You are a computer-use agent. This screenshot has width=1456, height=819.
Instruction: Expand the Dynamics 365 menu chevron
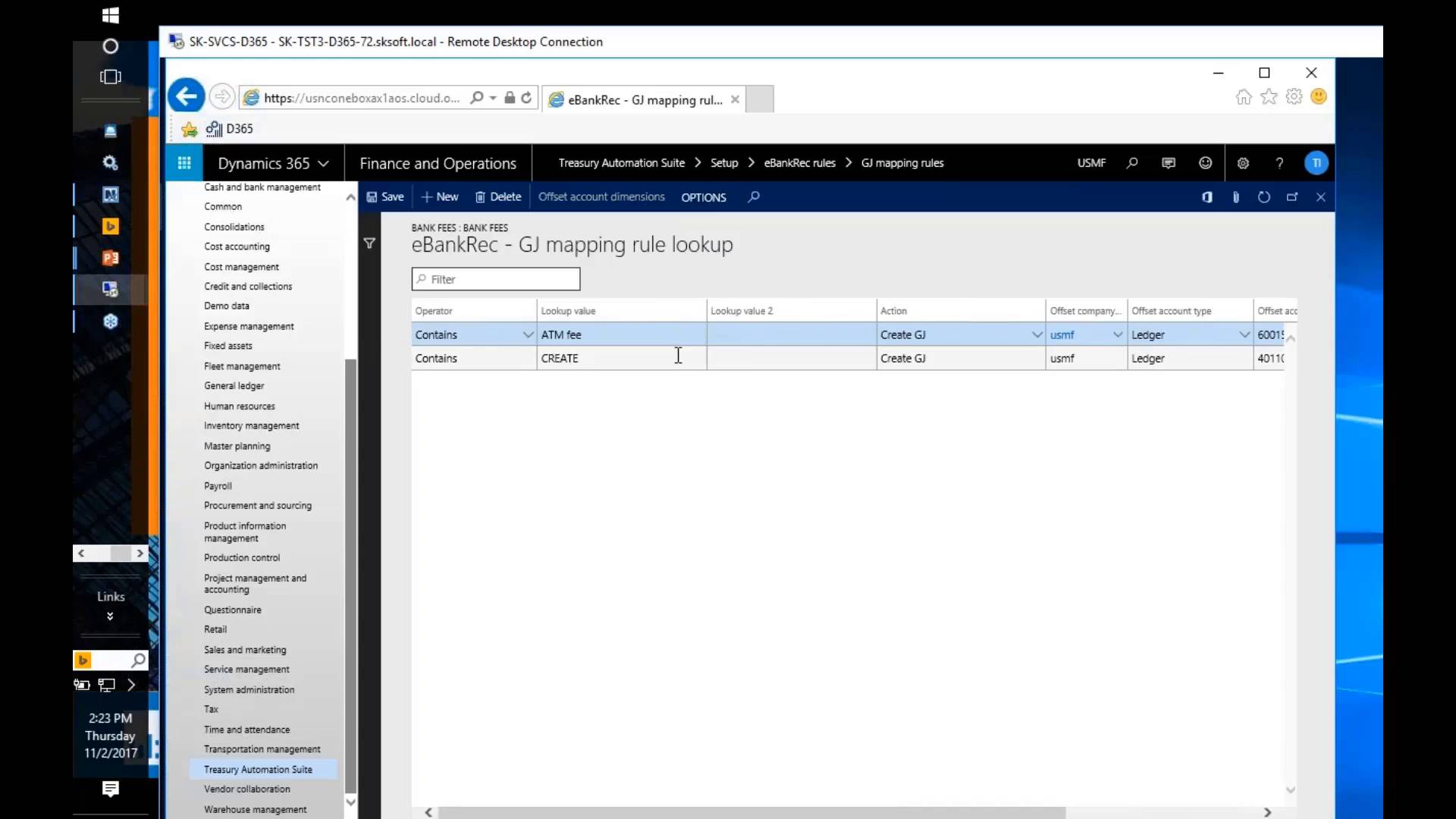324,164
